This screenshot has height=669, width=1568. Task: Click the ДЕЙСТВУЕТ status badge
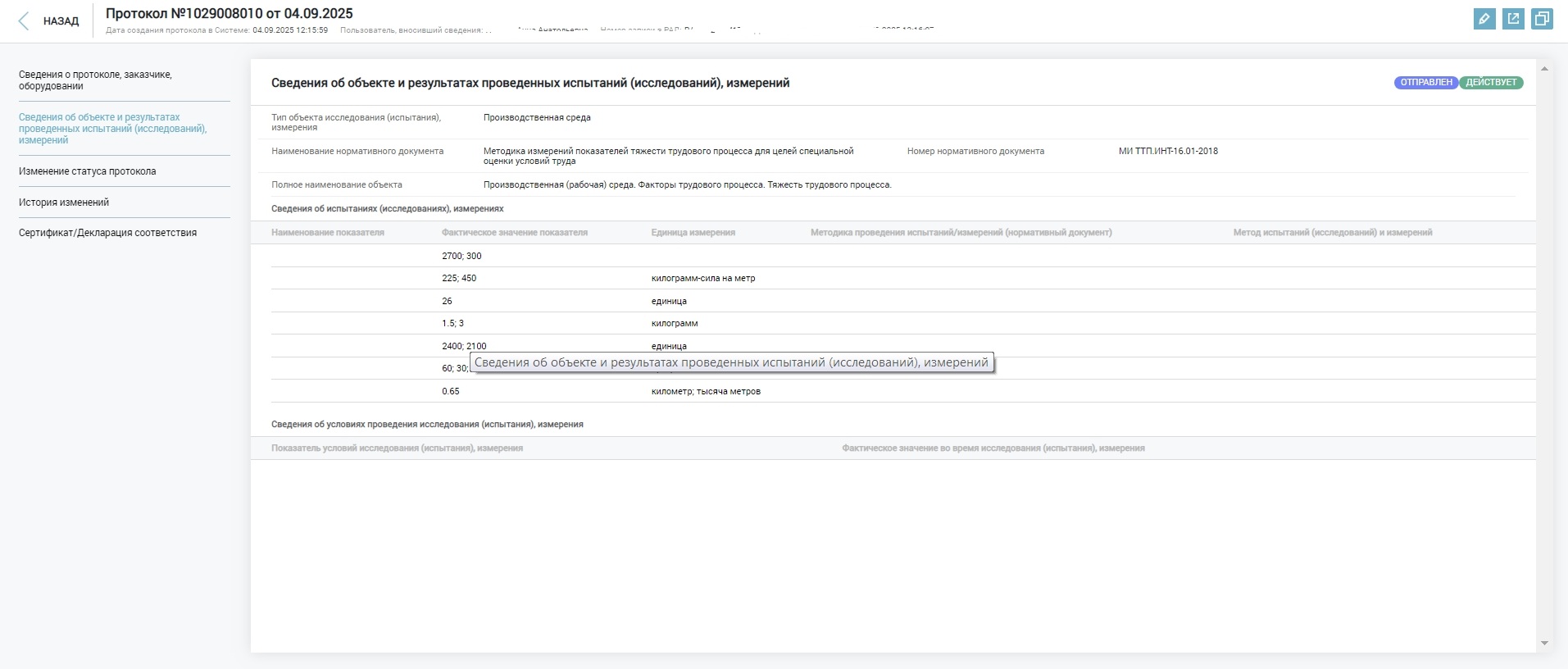1491,83
